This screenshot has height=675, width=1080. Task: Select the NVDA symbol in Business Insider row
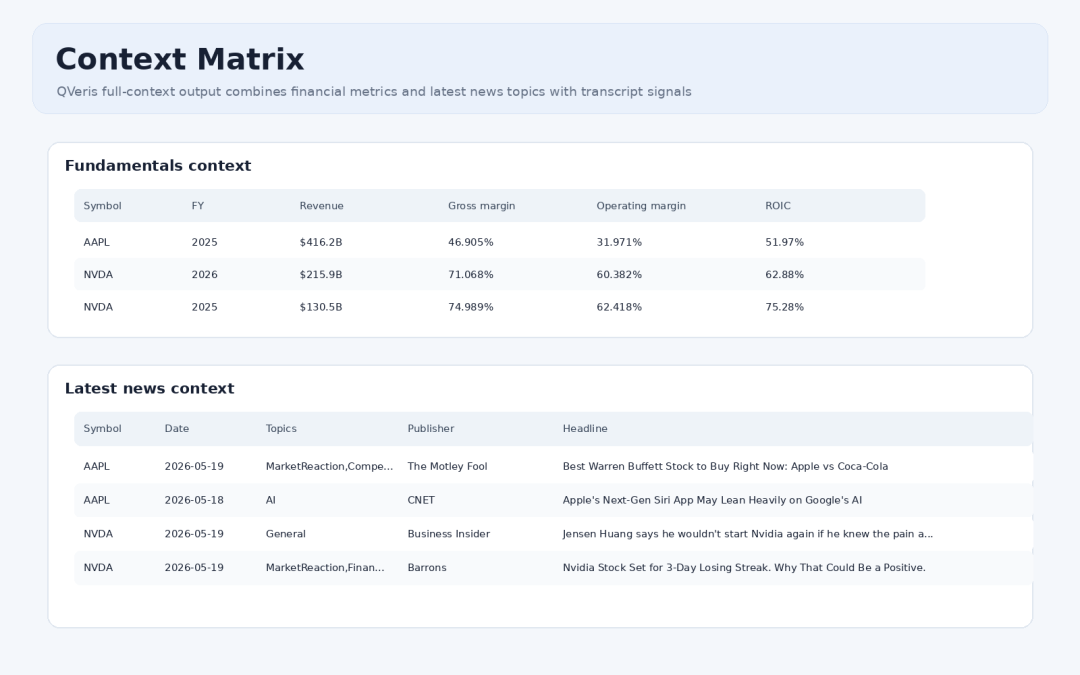(98, 534)
